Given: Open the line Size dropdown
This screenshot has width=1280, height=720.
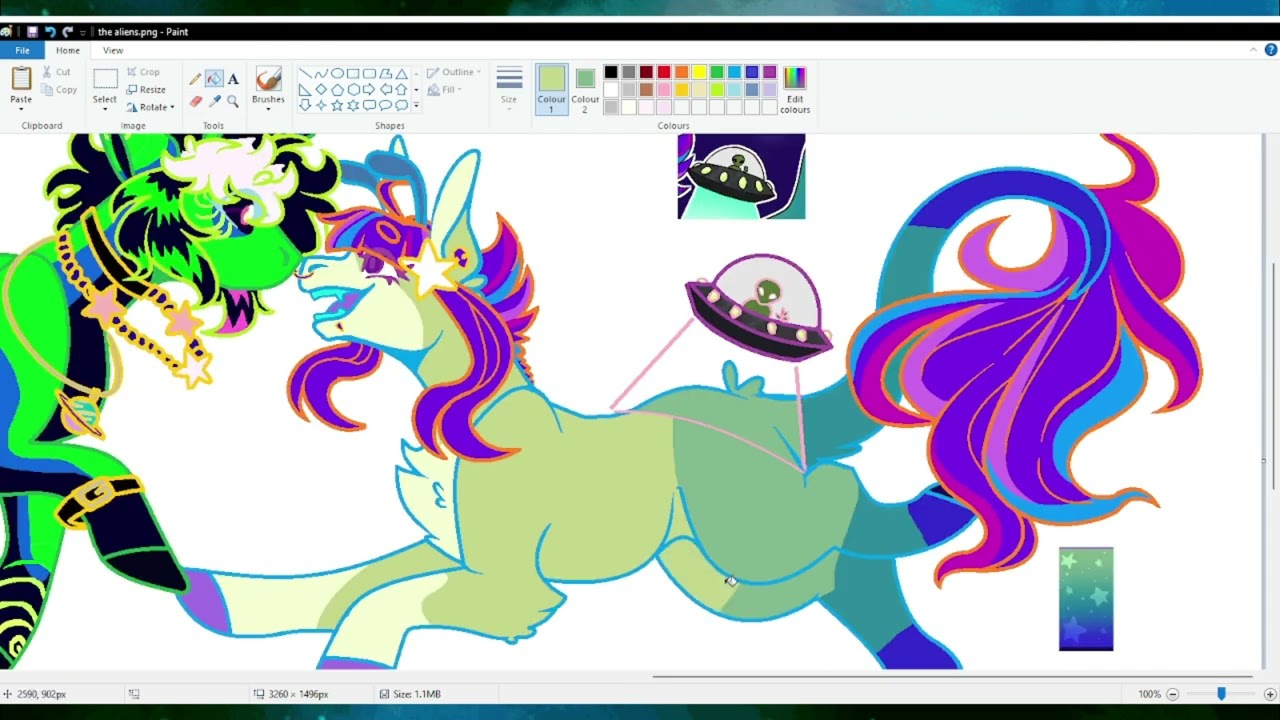Looking at the screenshot, I should coord(509,87).
